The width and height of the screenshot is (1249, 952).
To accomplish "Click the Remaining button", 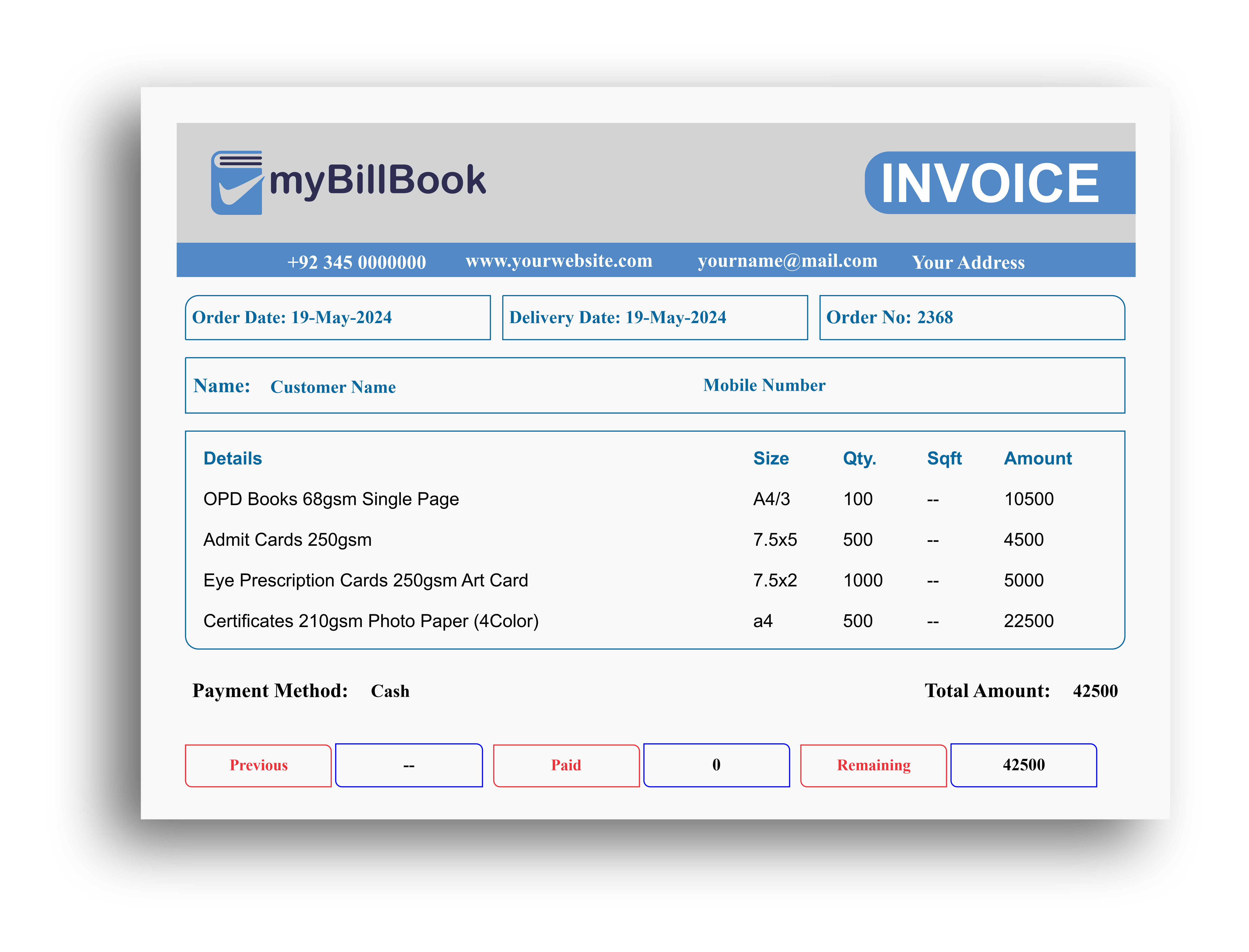I will pyautogui.click(x=873, y=766).
